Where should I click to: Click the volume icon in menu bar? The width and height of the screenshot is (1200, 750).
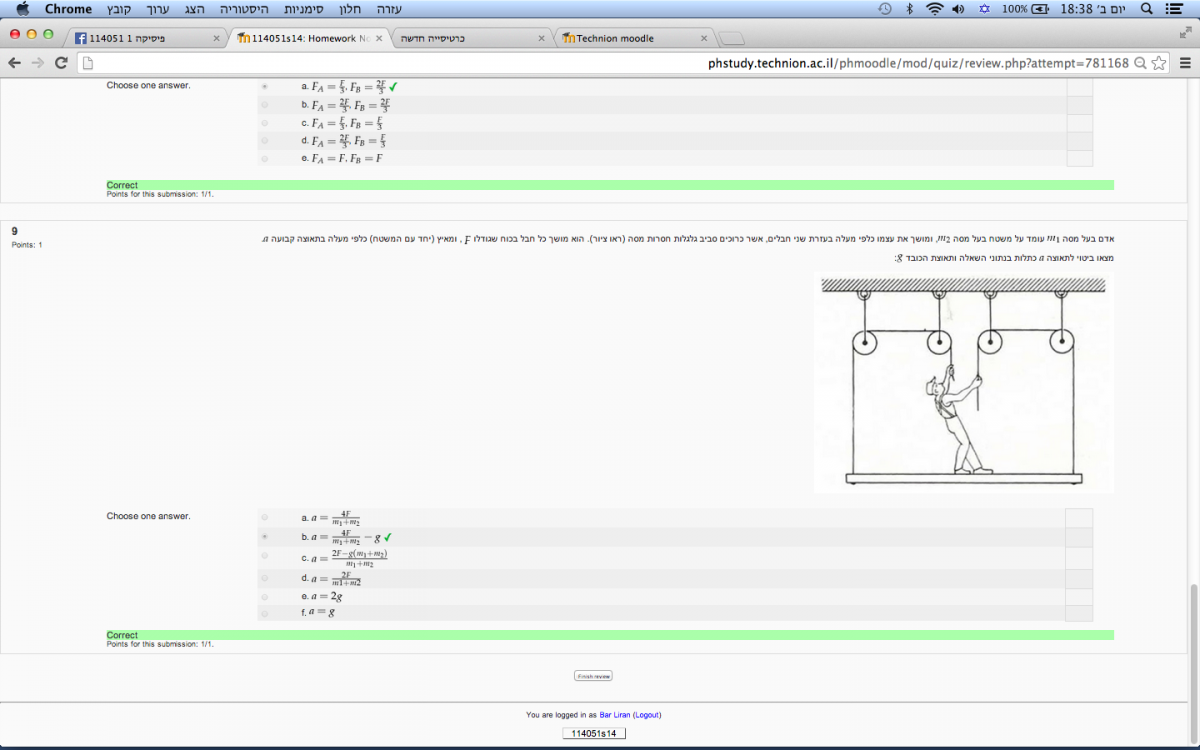pyautogui.click(x=958, y=9)
